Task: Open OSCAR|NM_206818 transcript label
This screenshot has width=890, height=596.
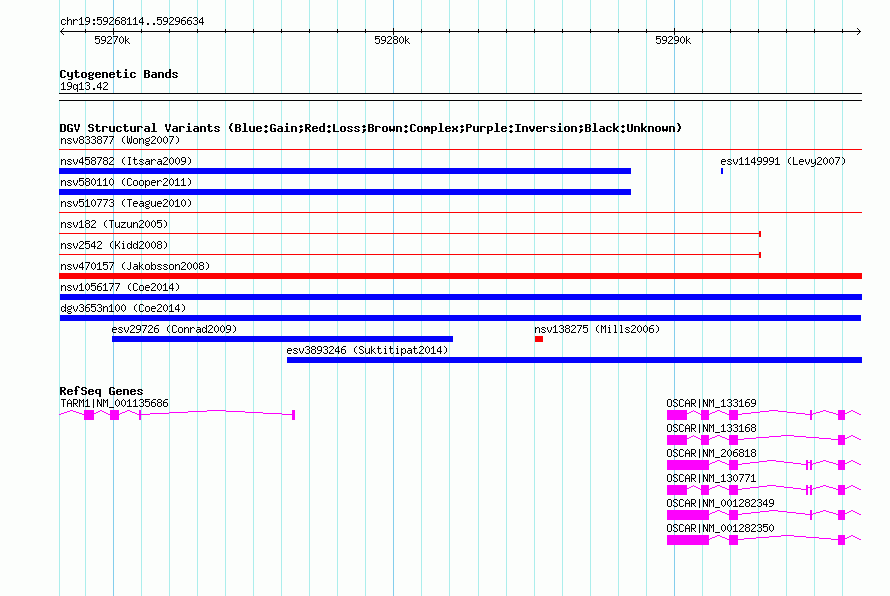Action: tap(711, 454)
